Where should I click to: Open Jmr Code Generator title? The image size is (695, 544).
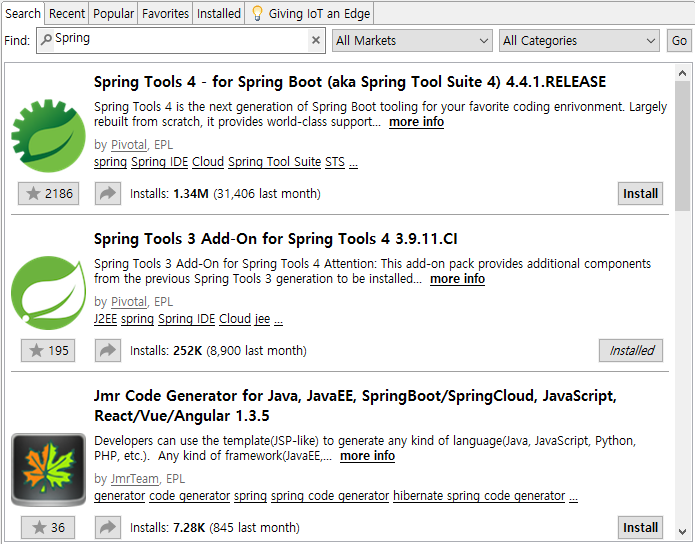(x=355, y=406)
